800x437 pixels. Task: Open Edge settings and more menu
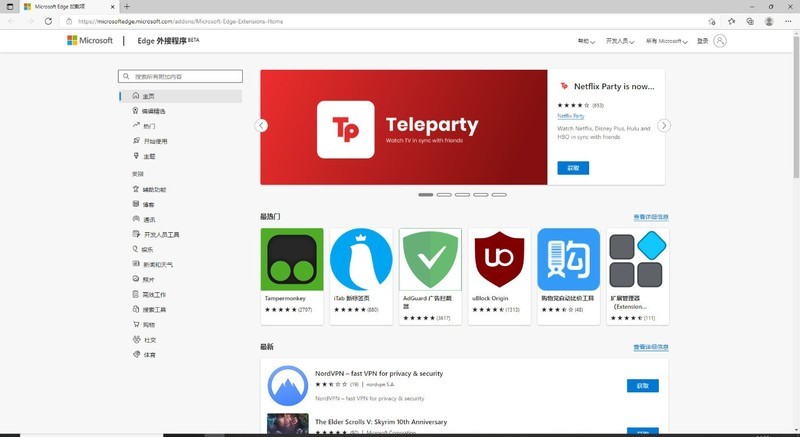pyautogui.click(x=788, y=21)
